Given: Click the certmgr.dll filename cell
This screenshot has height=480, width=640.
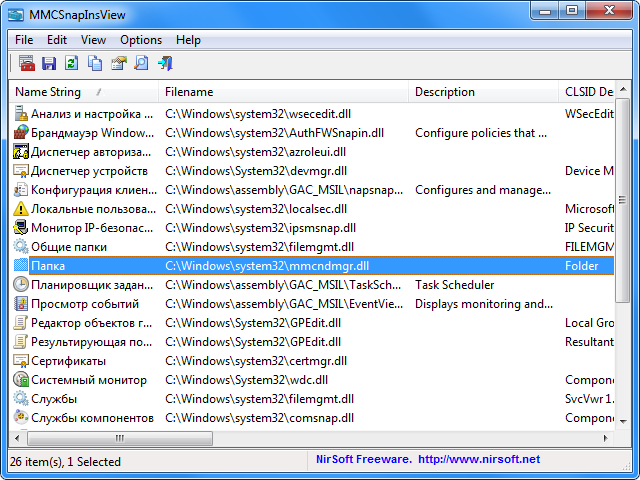Looking at the screenshot, I should click(256, 361).
